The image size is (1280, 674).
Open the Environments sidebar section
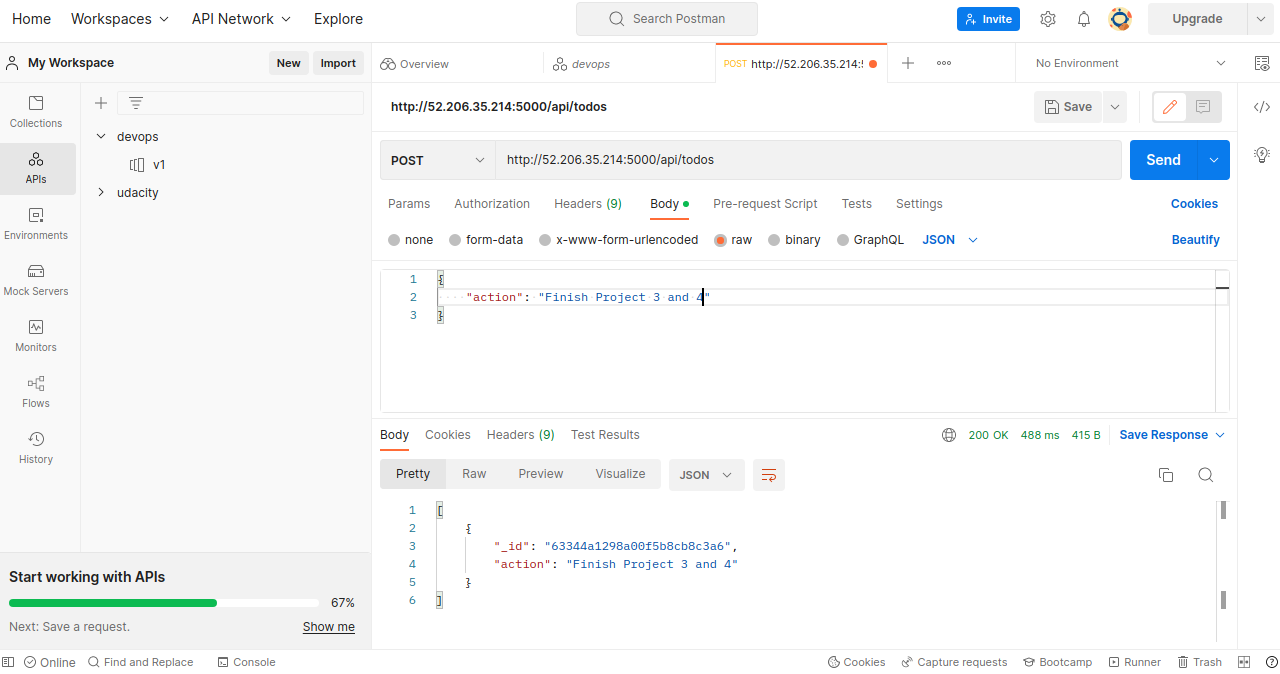(36, 223)
